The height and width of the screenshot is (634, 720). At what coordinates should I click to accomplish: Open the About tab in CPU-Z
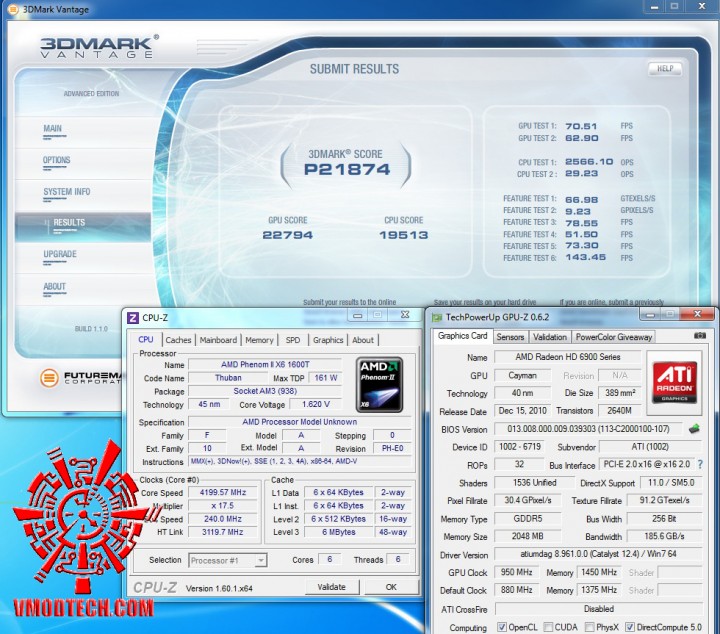coord(363,340)
